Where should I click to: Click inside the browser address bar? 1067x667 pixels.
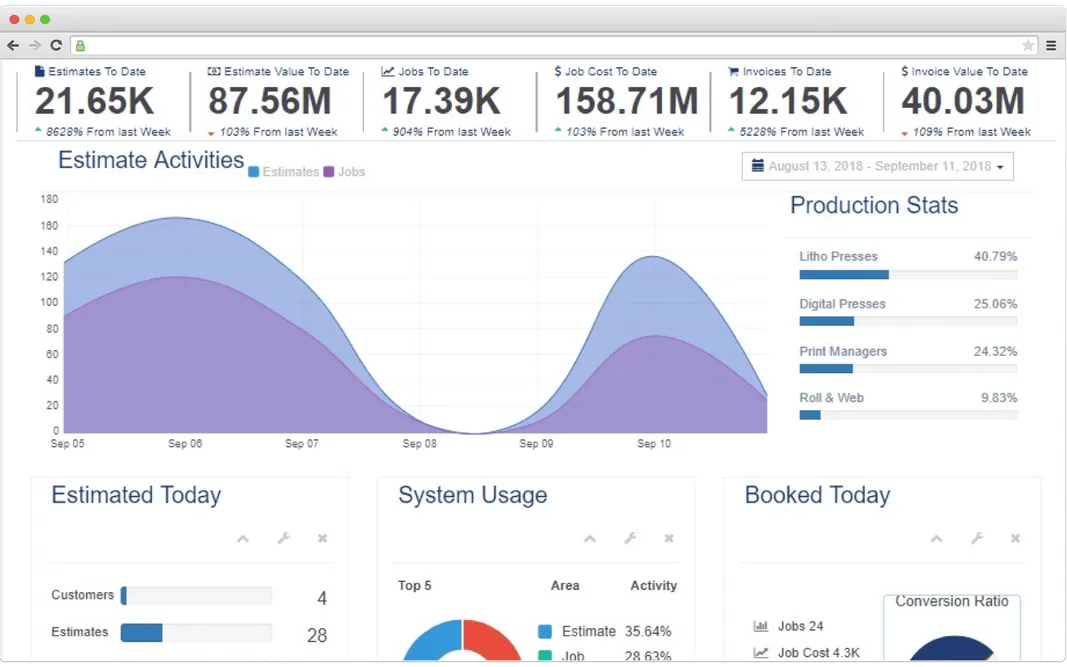(x=400, y=45)
